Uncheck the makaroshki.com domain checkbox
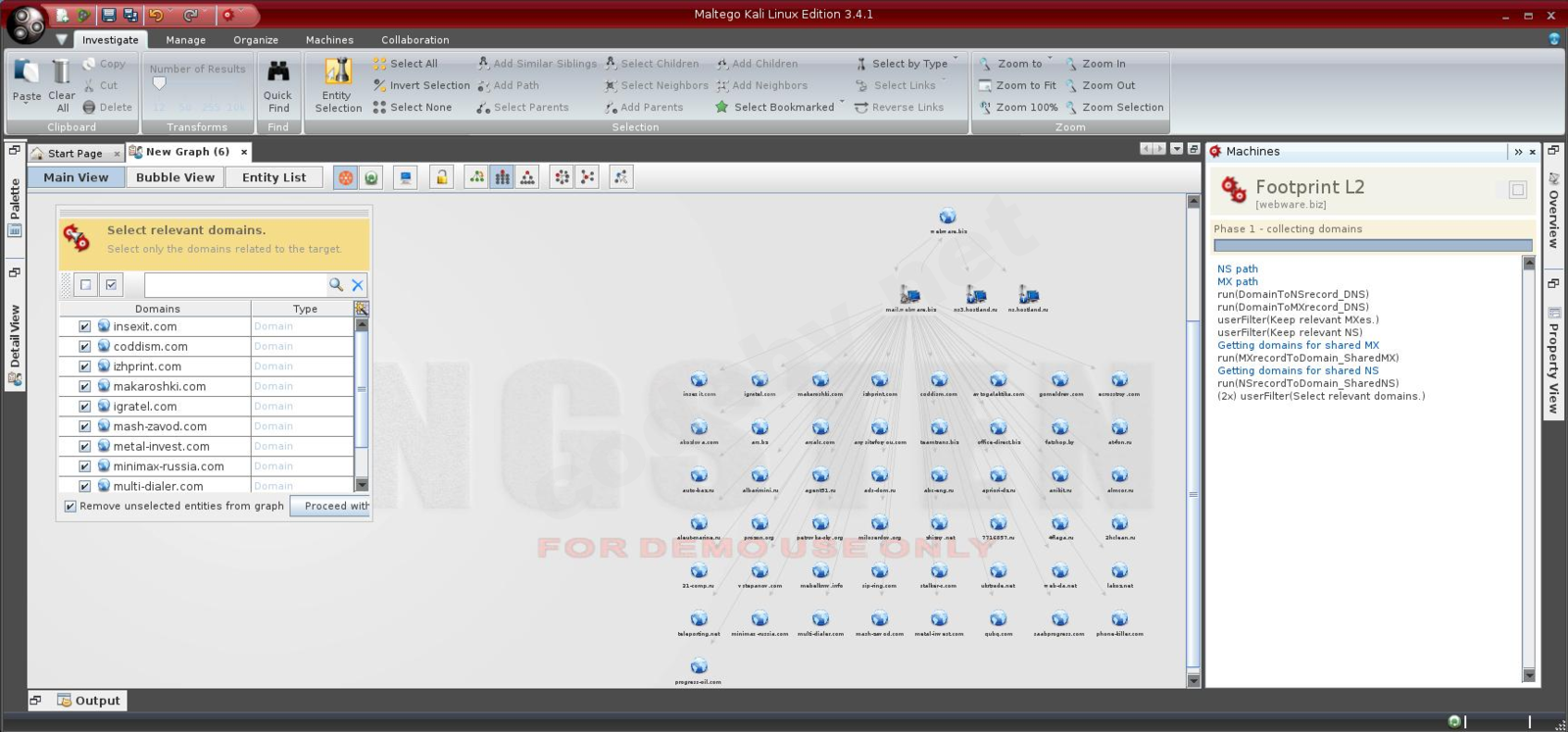 84,387
